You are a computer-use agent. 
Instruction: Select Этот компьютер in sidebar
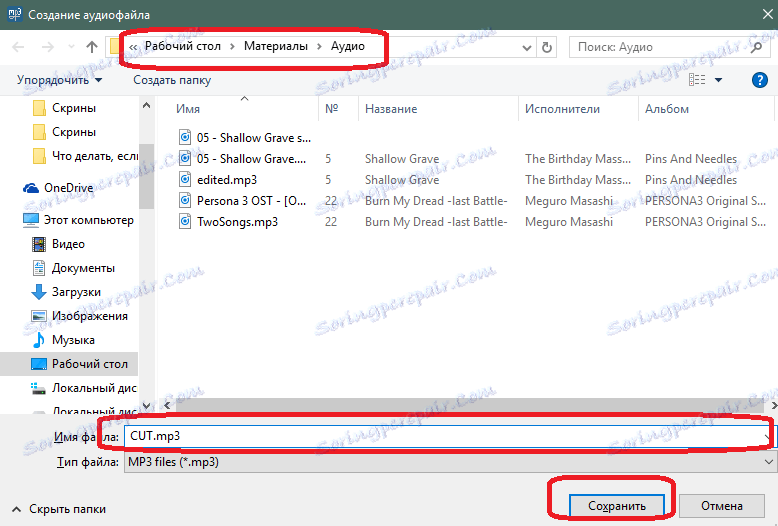(x=78, y=220)
